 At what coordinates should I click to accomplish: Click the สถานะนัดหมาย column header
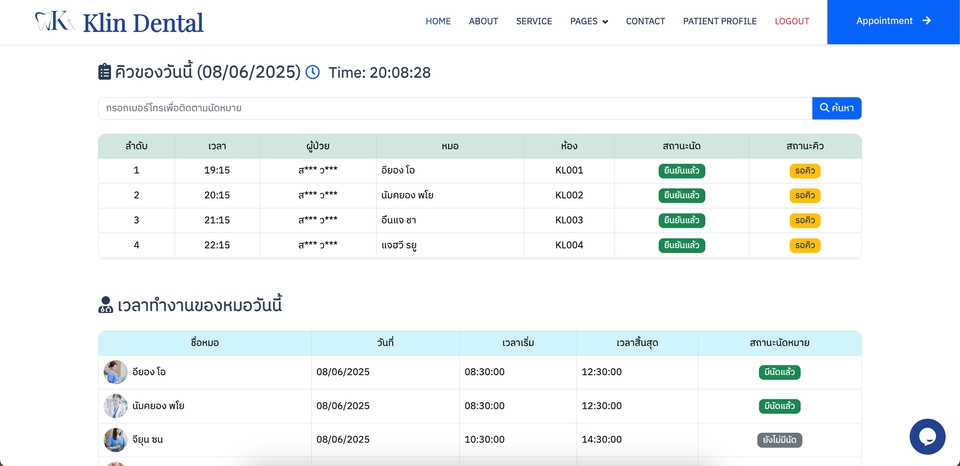(x=779, y=343)
